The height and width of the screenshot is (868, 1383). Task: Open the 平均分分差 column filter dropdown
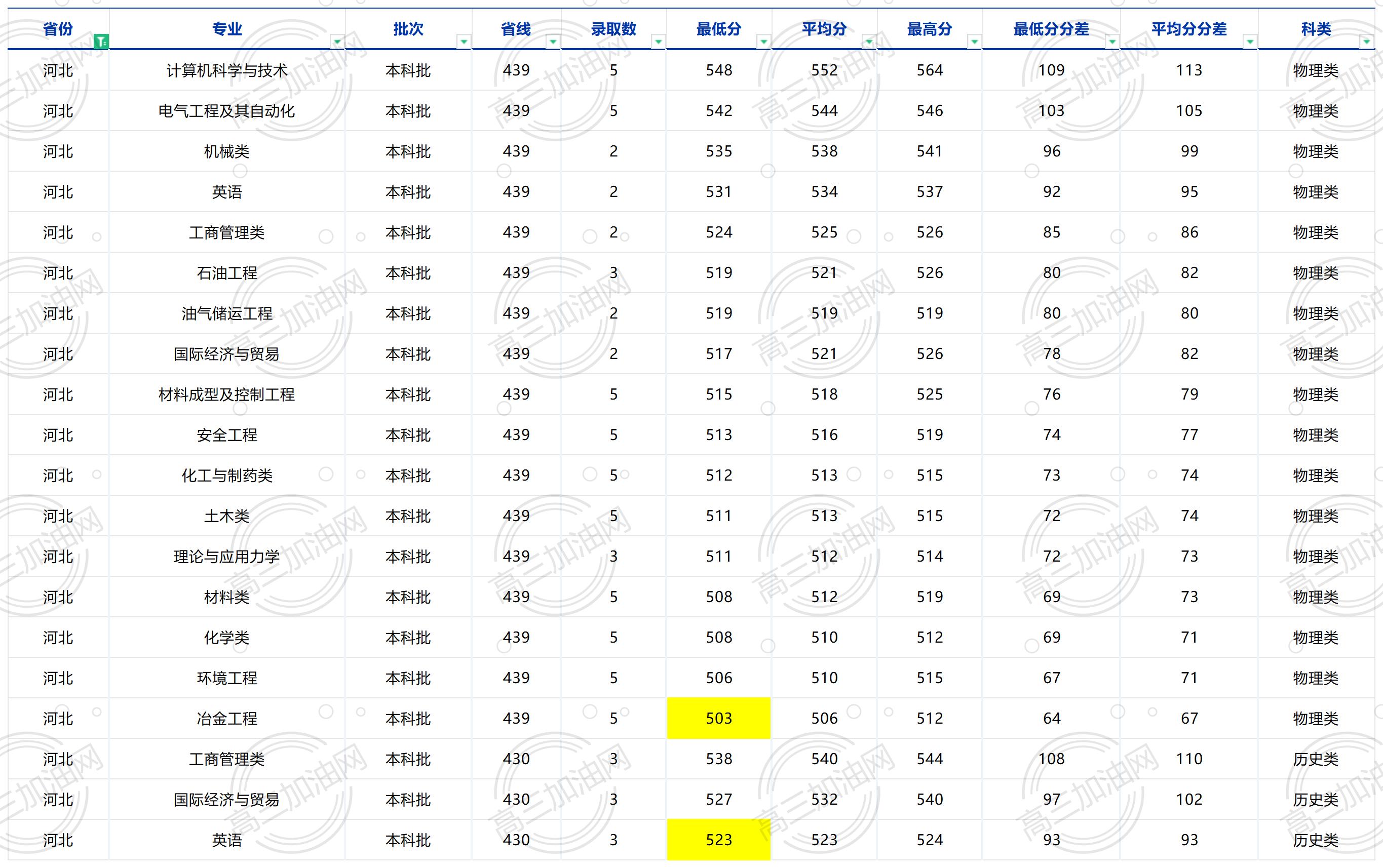click(1250, 42)
